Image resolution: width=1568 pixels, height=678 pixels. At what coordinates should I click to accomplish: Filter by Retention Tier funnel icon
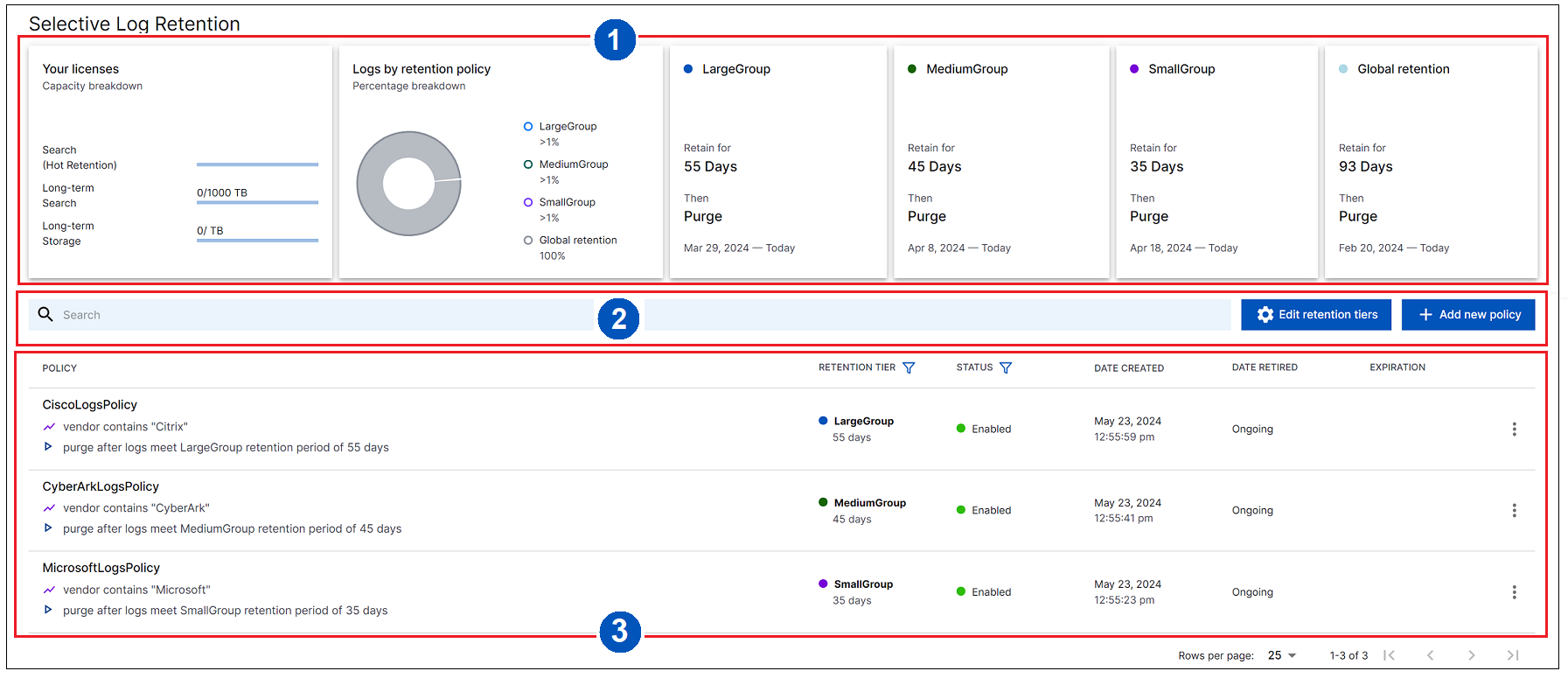tap(909, 368)
